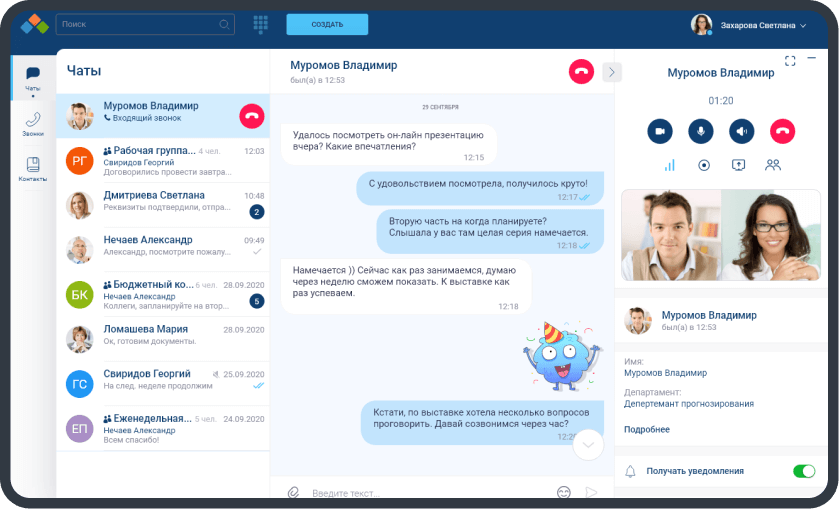Enter fullscreen mode for the call
This screenshot has width=839, height=509.
click(790, 61)
